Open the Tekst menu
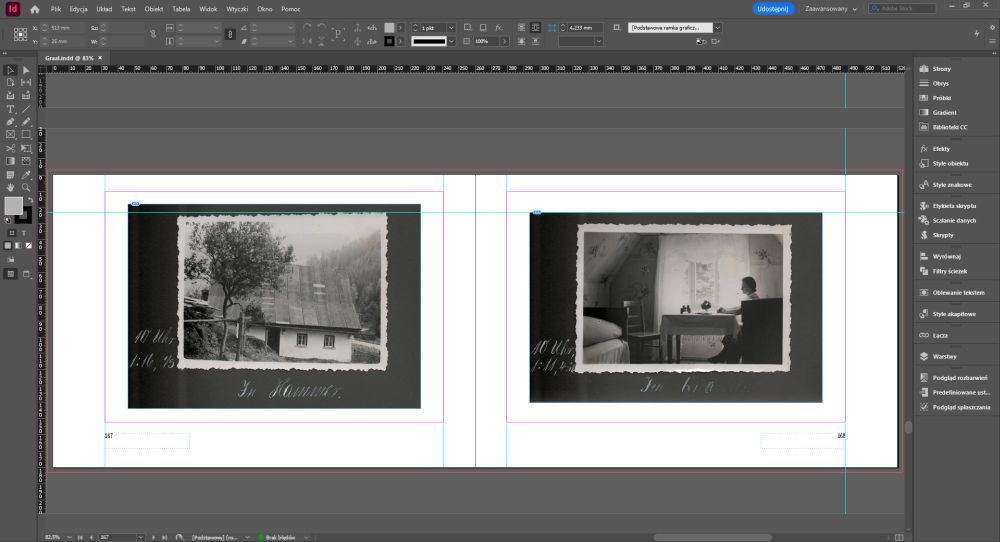Screen dimensions: 1000x542 tap(128, 9)
